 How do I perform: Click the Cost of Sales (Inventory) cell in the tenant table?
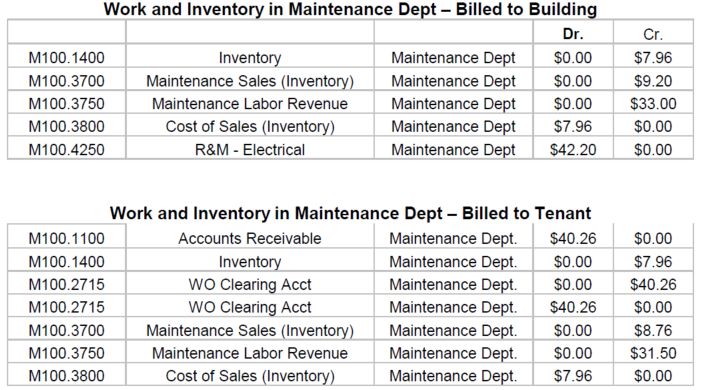point(250,376)
